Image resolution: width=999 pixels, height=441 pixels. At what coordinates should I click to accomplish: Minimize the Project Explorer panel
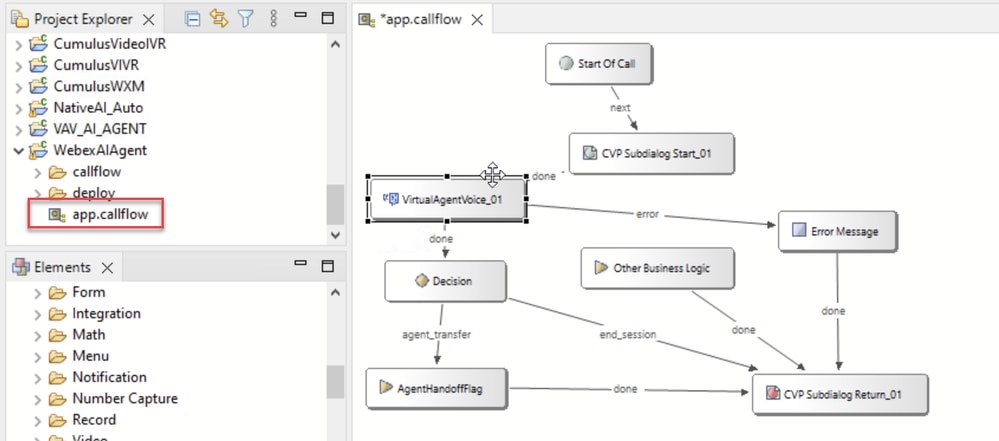[301, 15]
